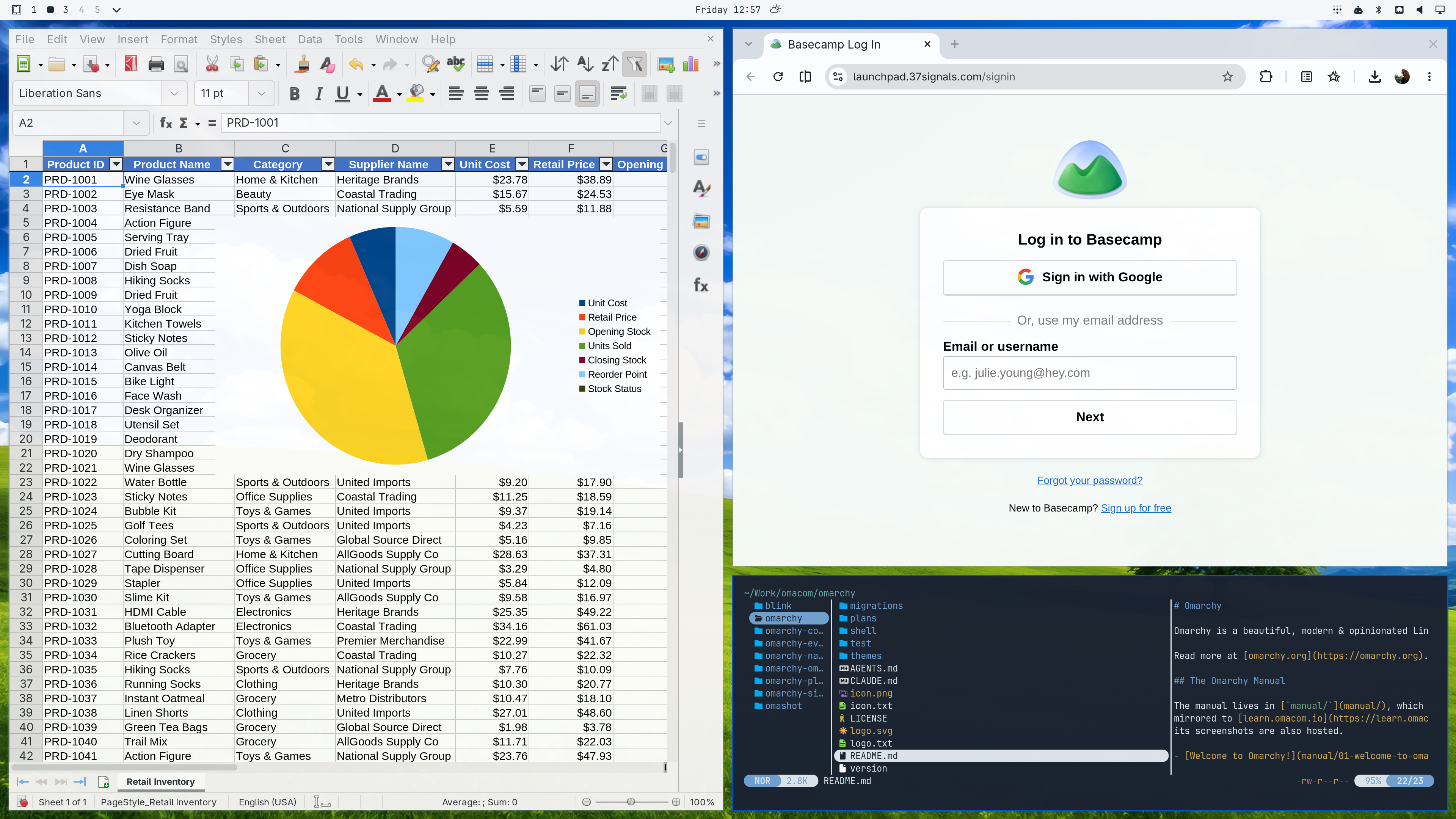Viewport: 1456px width, 819px height.
Task: Focus the Email or username field
Action: 1089,372
